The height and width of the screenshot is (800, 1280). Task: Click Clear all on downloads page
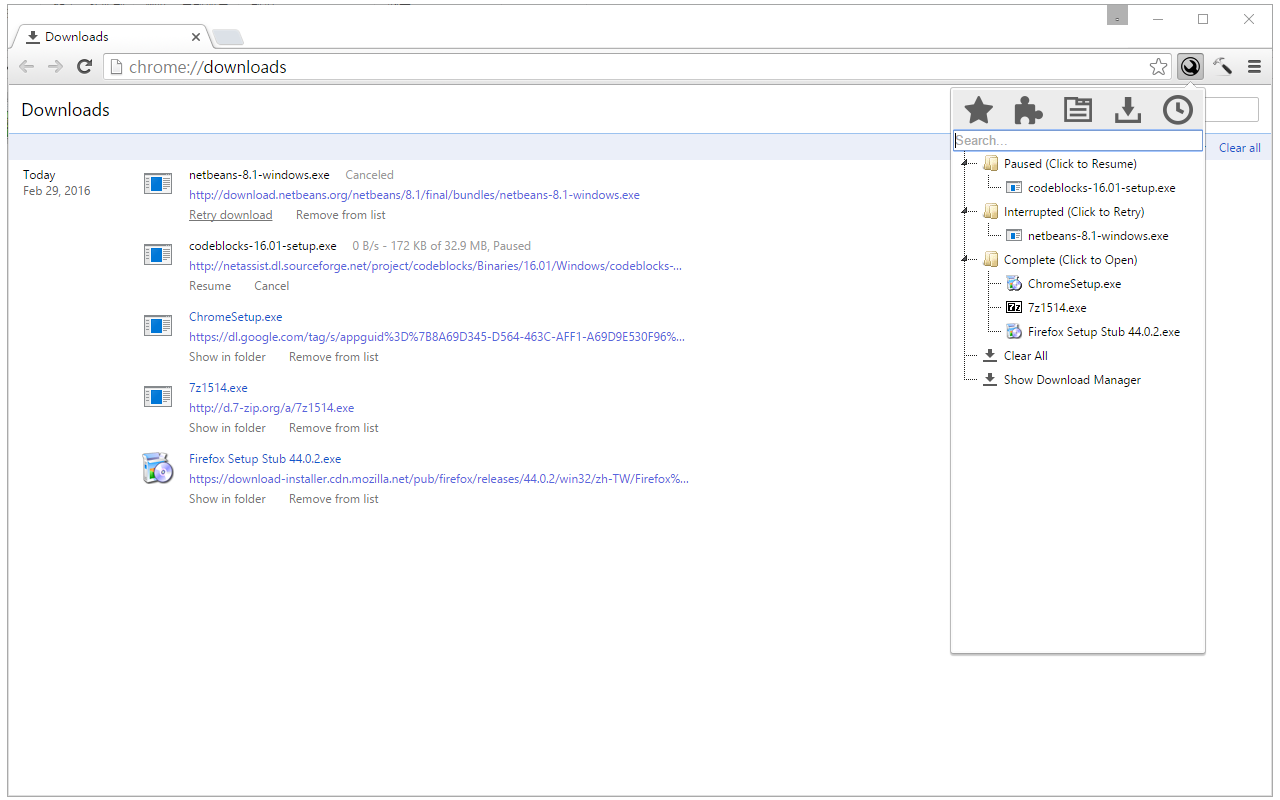coord(1239,148)
